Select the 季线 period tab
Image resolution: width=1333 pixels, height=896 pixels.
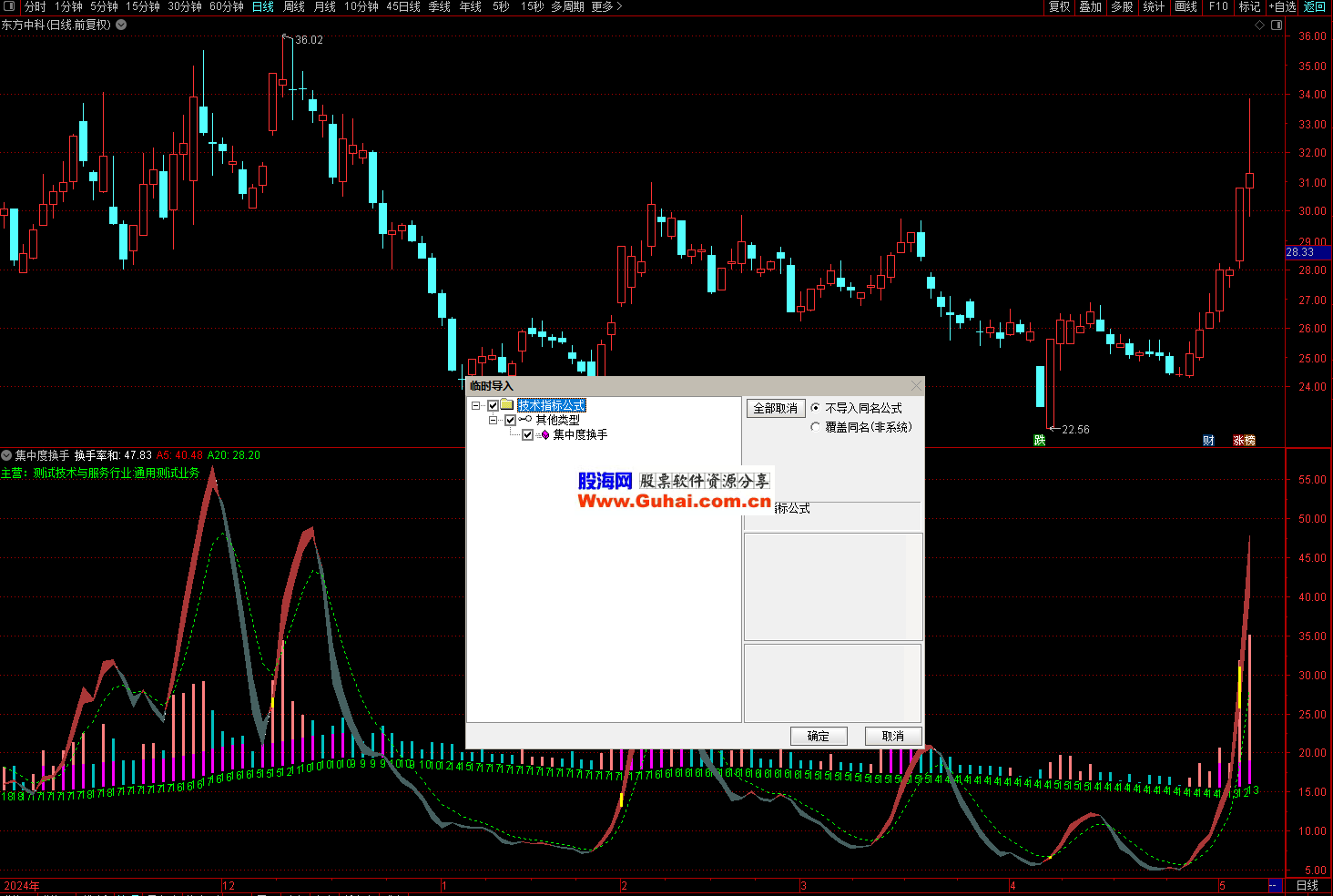440,6
